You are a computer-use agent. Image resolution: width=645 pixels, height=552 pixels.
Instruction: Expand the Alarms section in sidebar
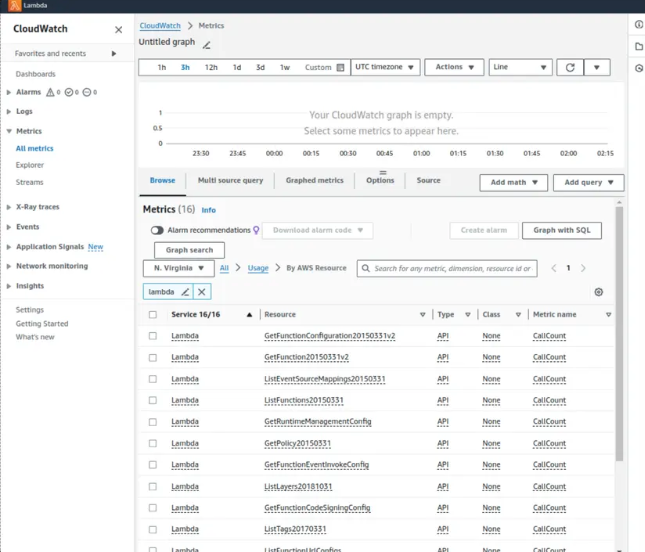click(9, 92)
